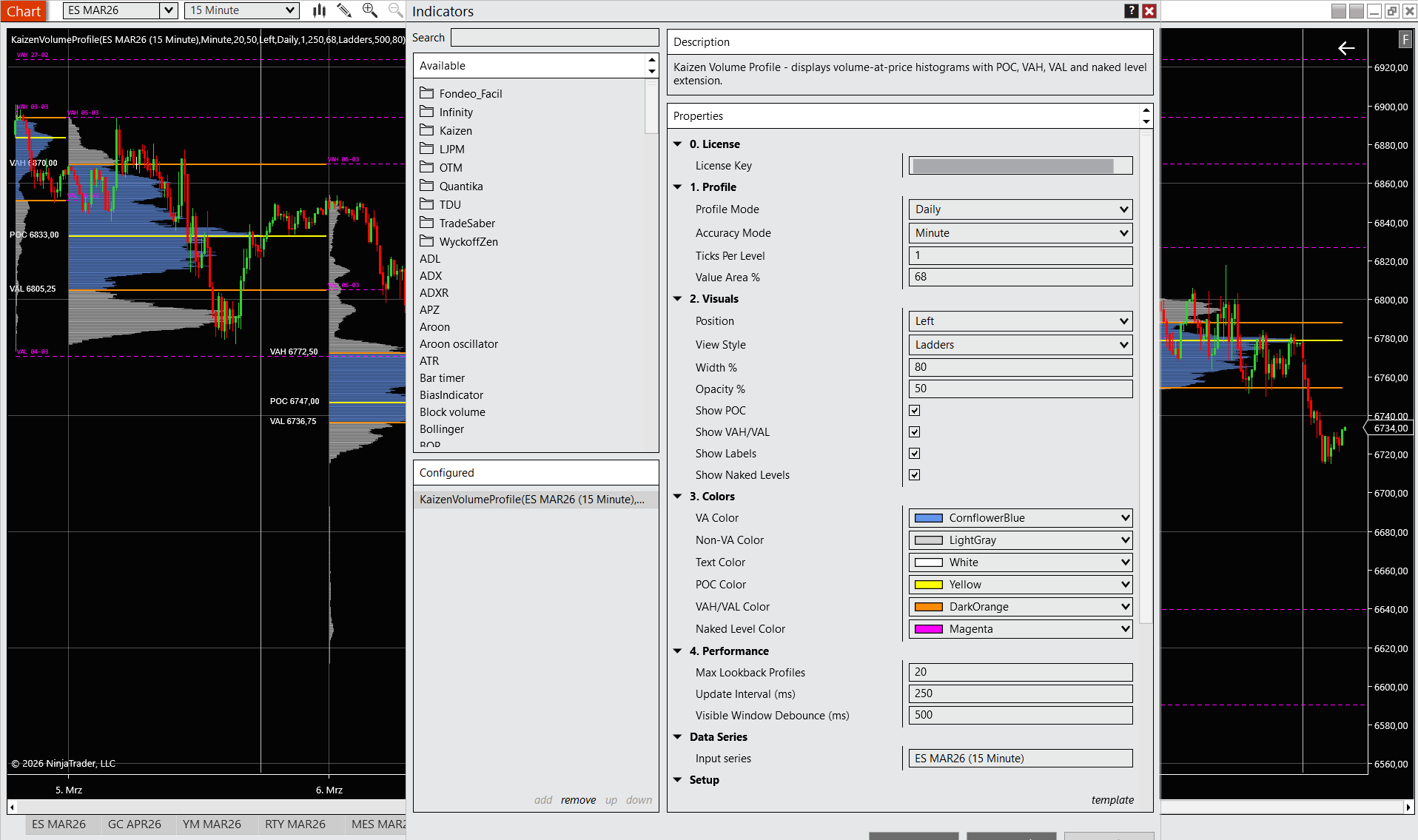Open the Kaizen indicator folder
Image resolution: width=1418 pixels, height=840 pixels.
[455, 131]
